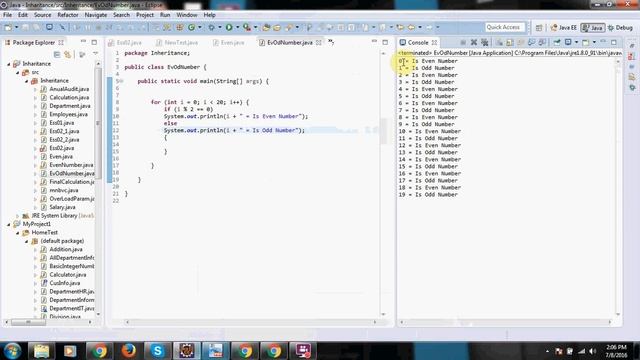The height and width of the screenshot is (360, 640).
Task: Collapse the Inharitance project node
Action: [x=9, y=64]
